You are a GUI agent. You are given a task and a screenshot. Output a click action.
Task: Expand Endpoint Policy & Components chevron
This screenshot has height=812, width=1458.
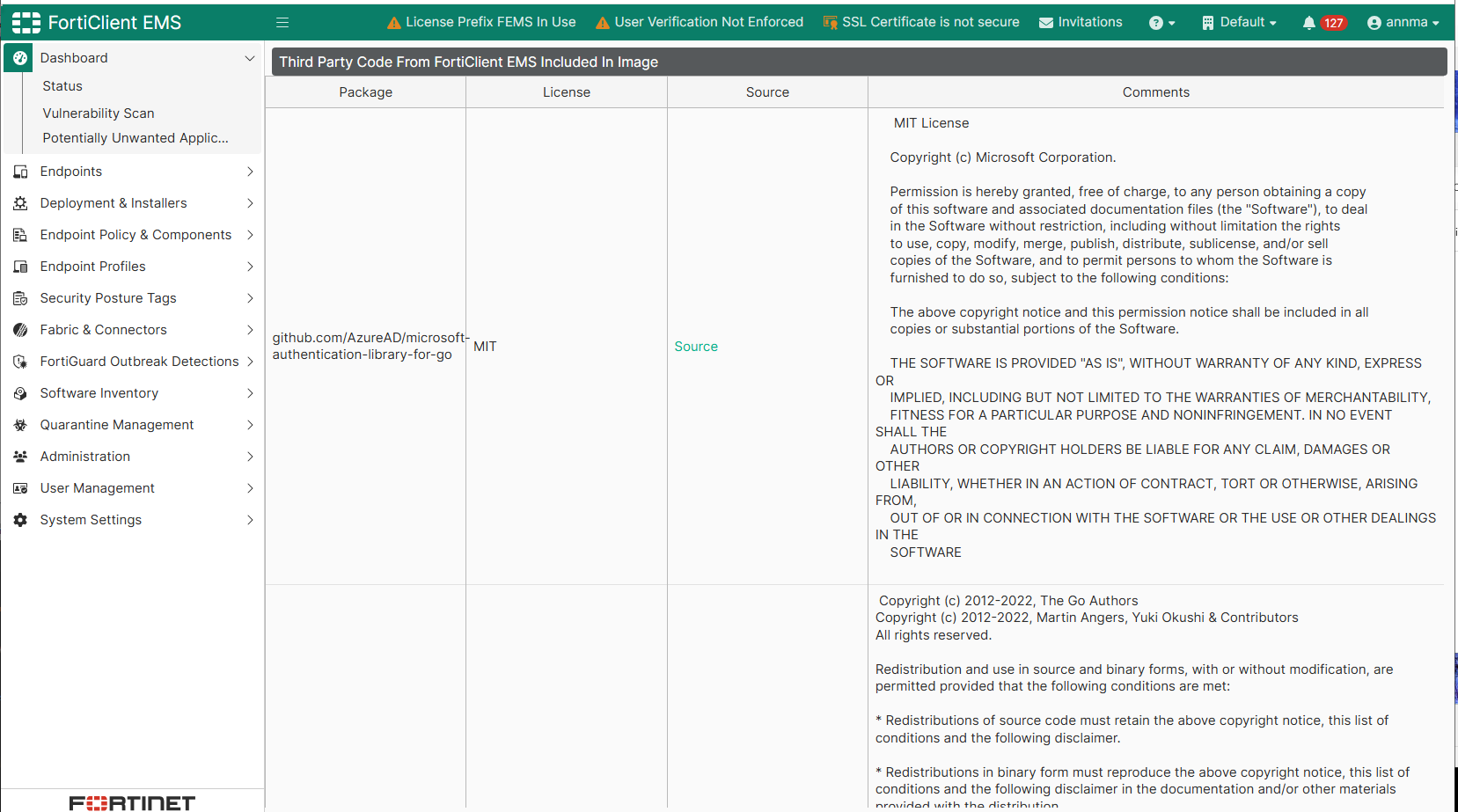pos(250,235)
